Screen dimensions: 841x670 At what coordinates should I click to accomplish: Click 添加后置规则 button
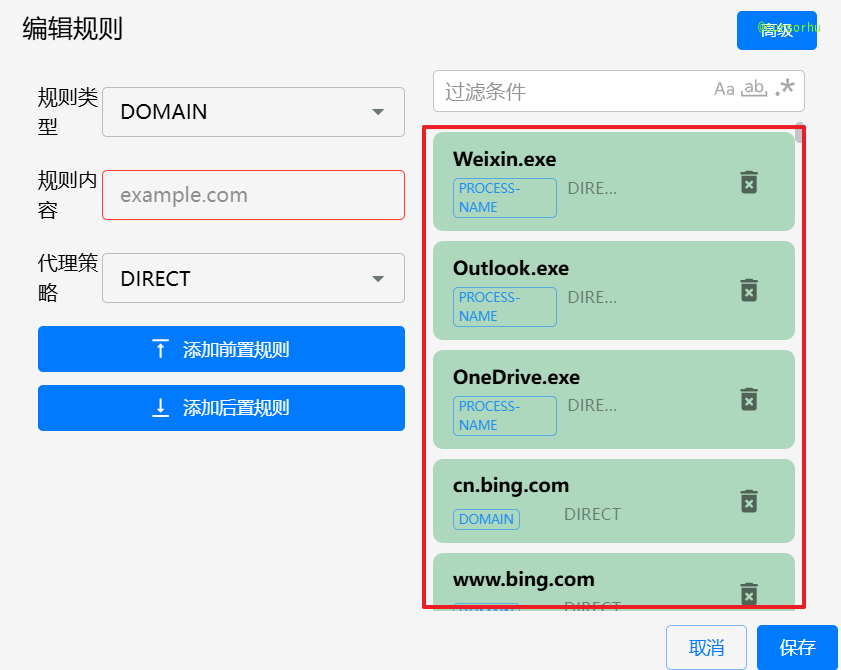coord(221,408)
